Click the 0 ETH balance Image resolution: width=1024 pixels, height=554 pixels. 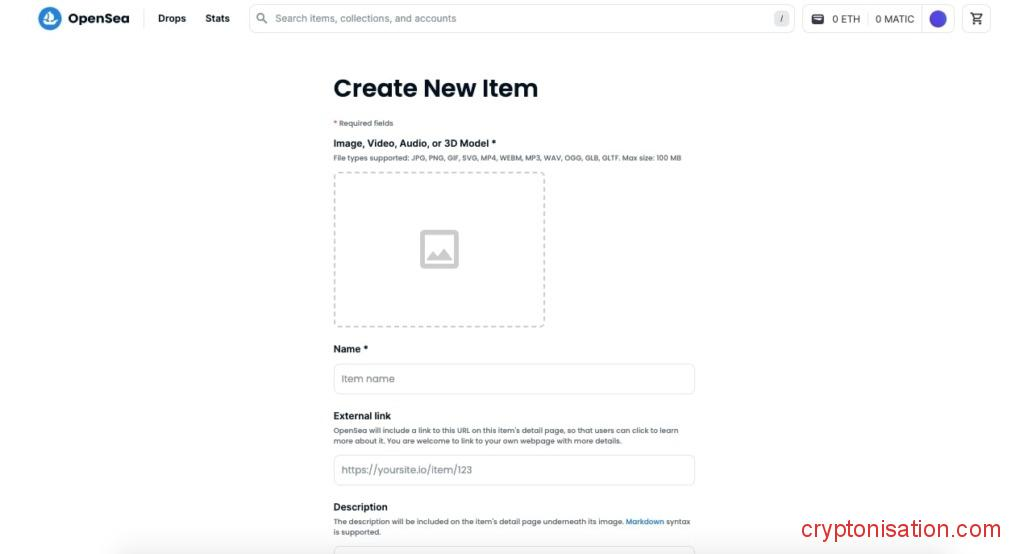pos(846,19)
